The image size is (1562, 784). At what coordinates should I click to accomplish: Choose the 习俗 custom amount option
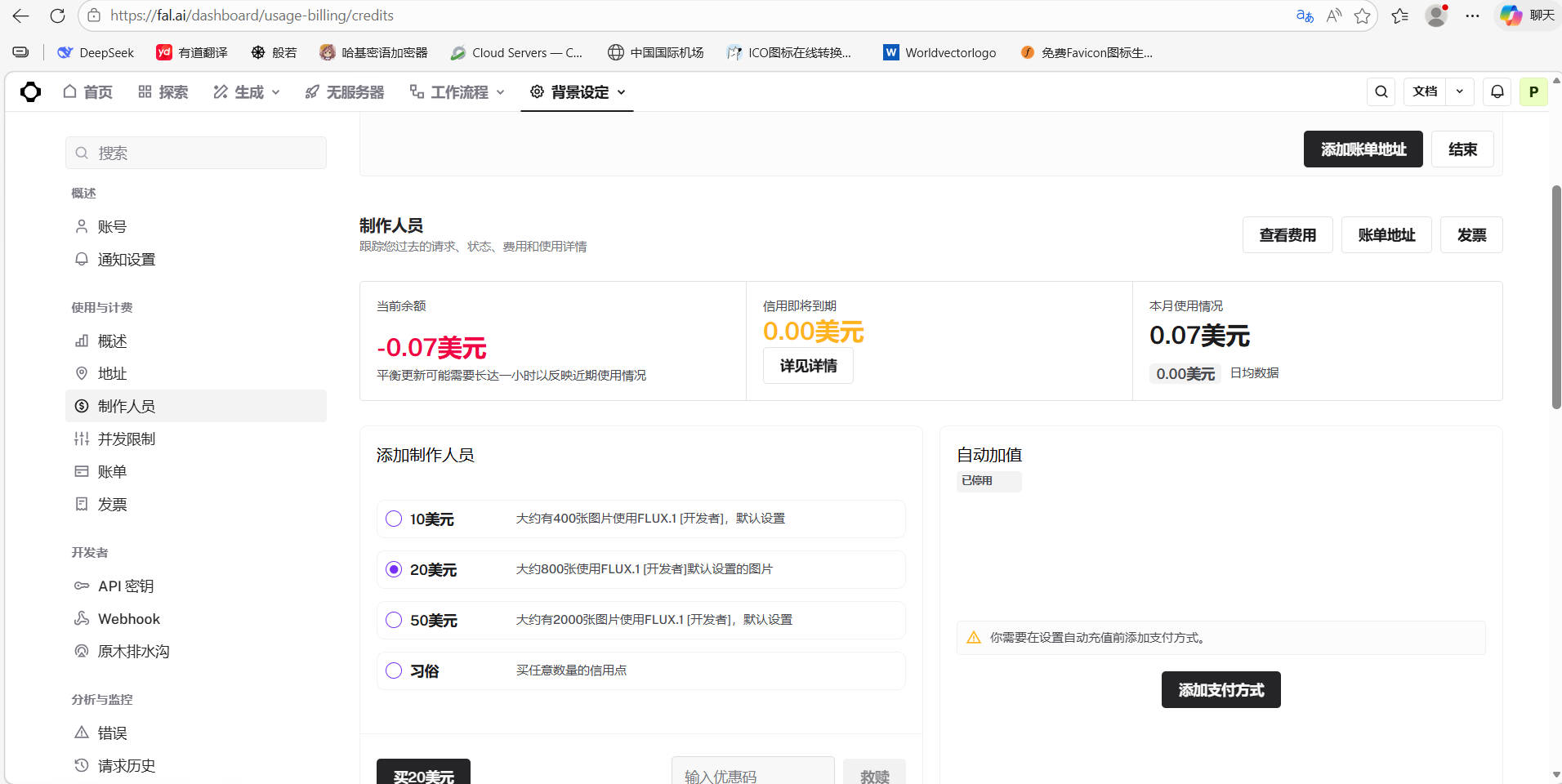[x=394, y=671]
